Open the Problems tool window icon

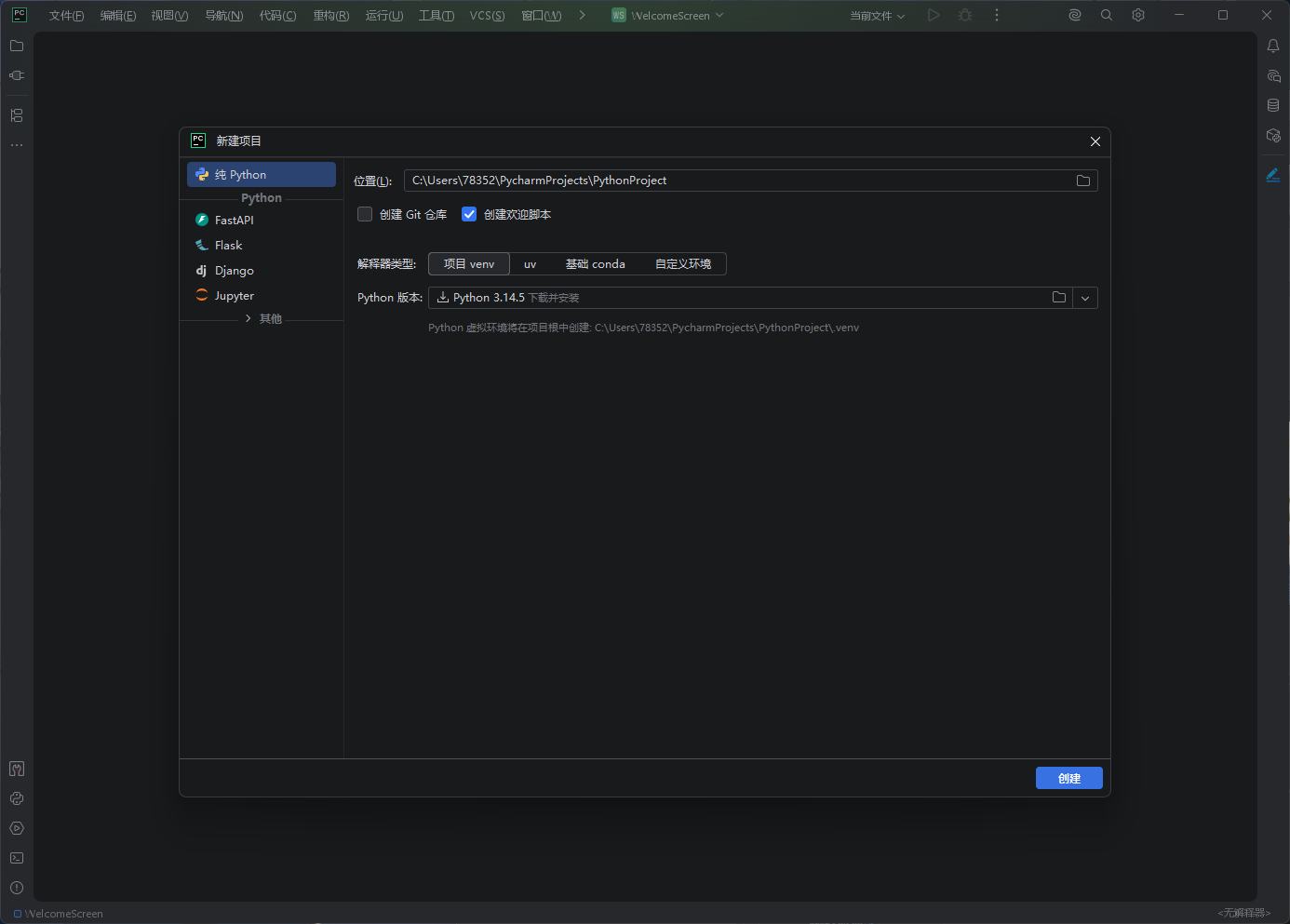pos(17,888)
